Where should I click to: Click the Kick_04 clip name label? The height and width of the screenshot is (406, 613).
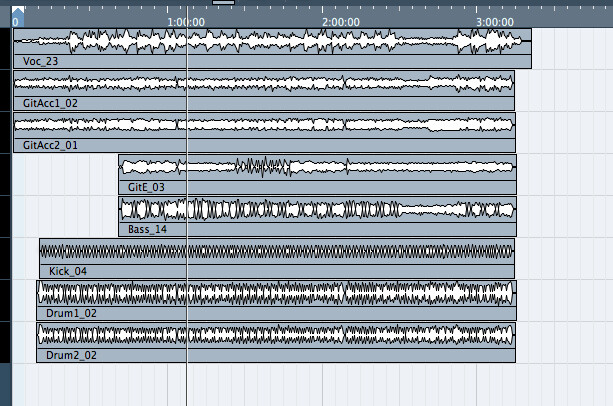[x=68, y=271]
